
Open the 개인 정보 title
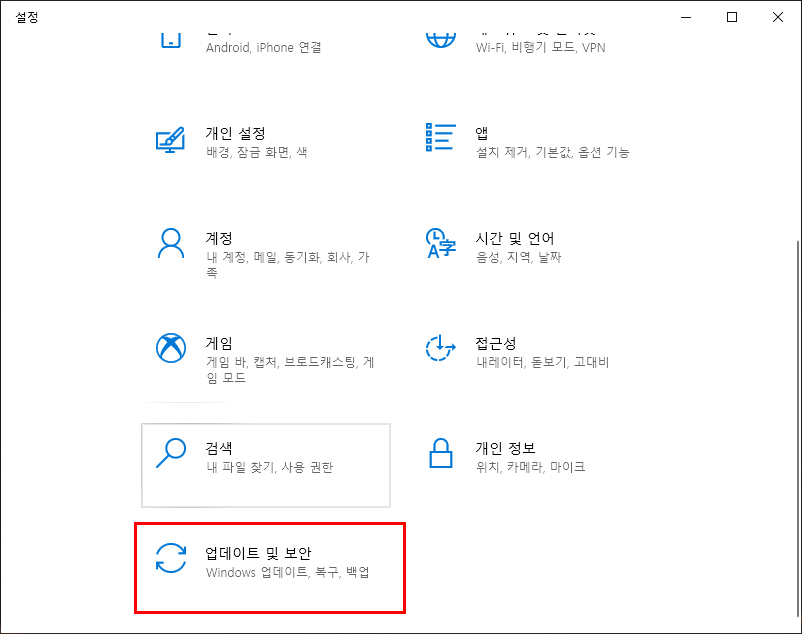(x=505, y=448)
